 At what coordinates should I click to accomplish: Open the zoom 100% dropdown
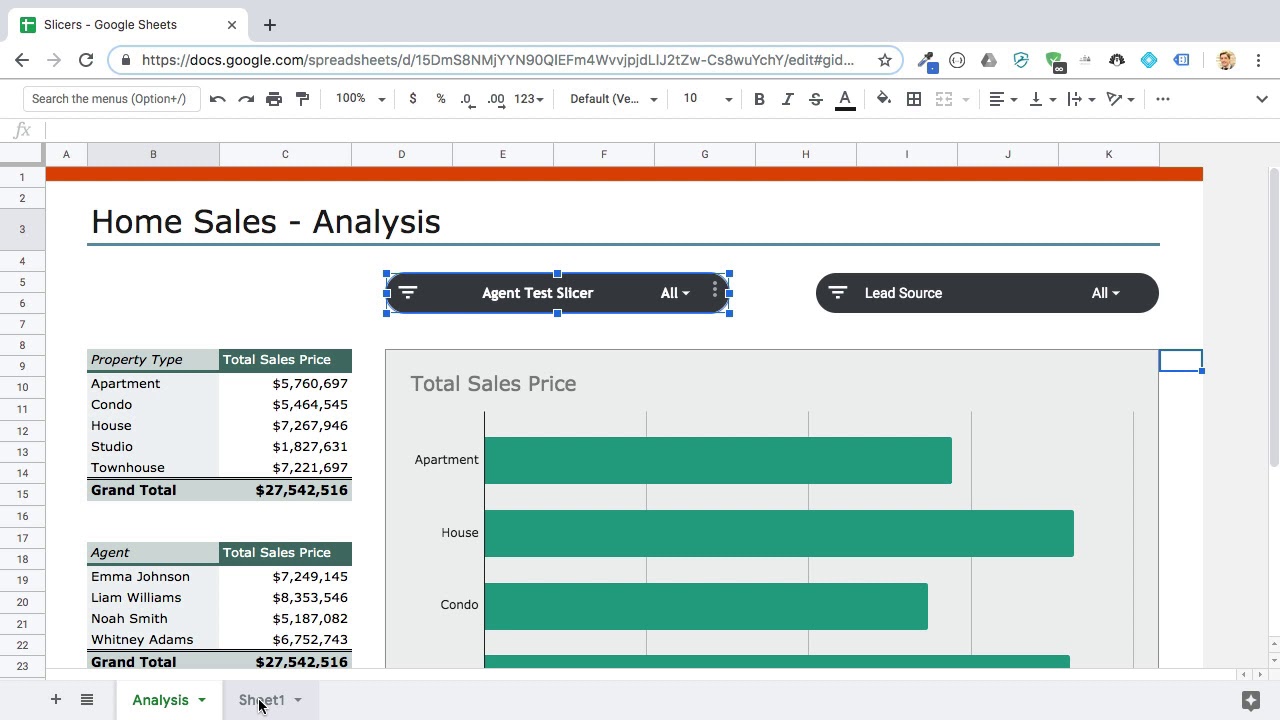coord(360,99)
